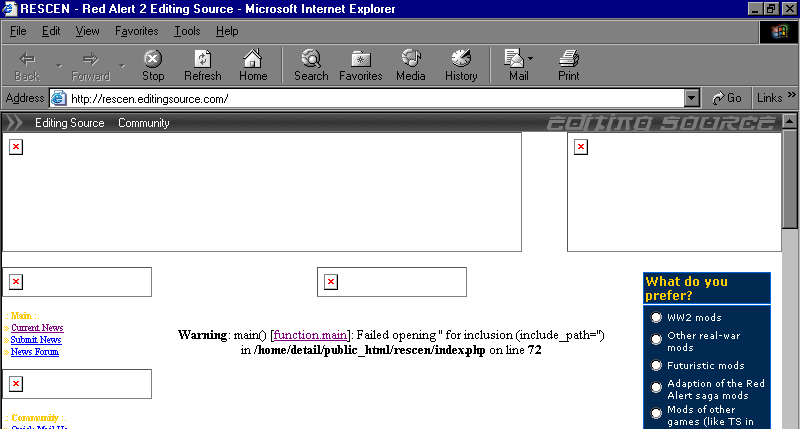
Task: Print the current page
Action: click(568, 66)
